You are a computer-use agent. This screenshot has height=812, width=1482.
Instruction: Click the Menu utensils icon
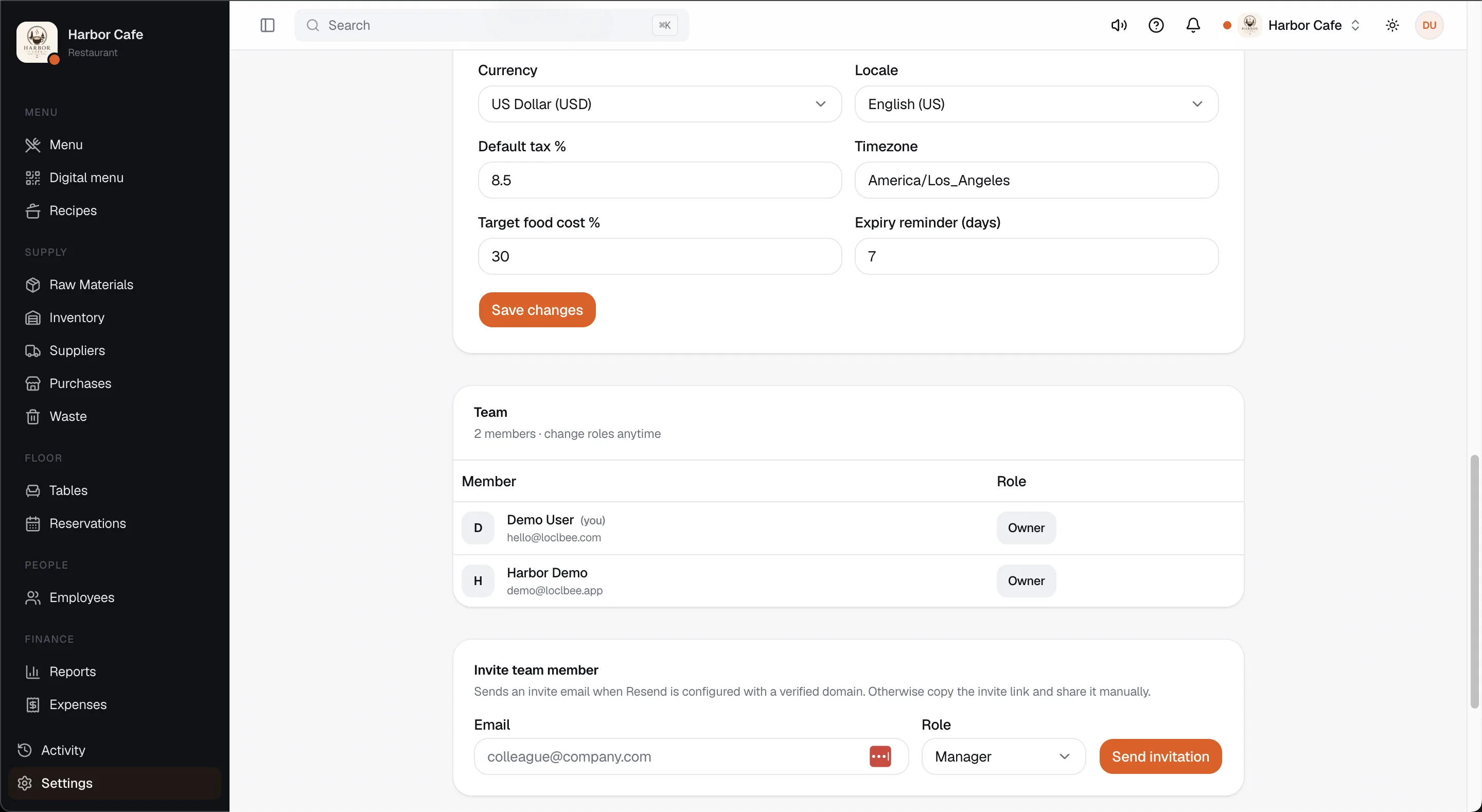pyautogui.click(x=33, y=145)
